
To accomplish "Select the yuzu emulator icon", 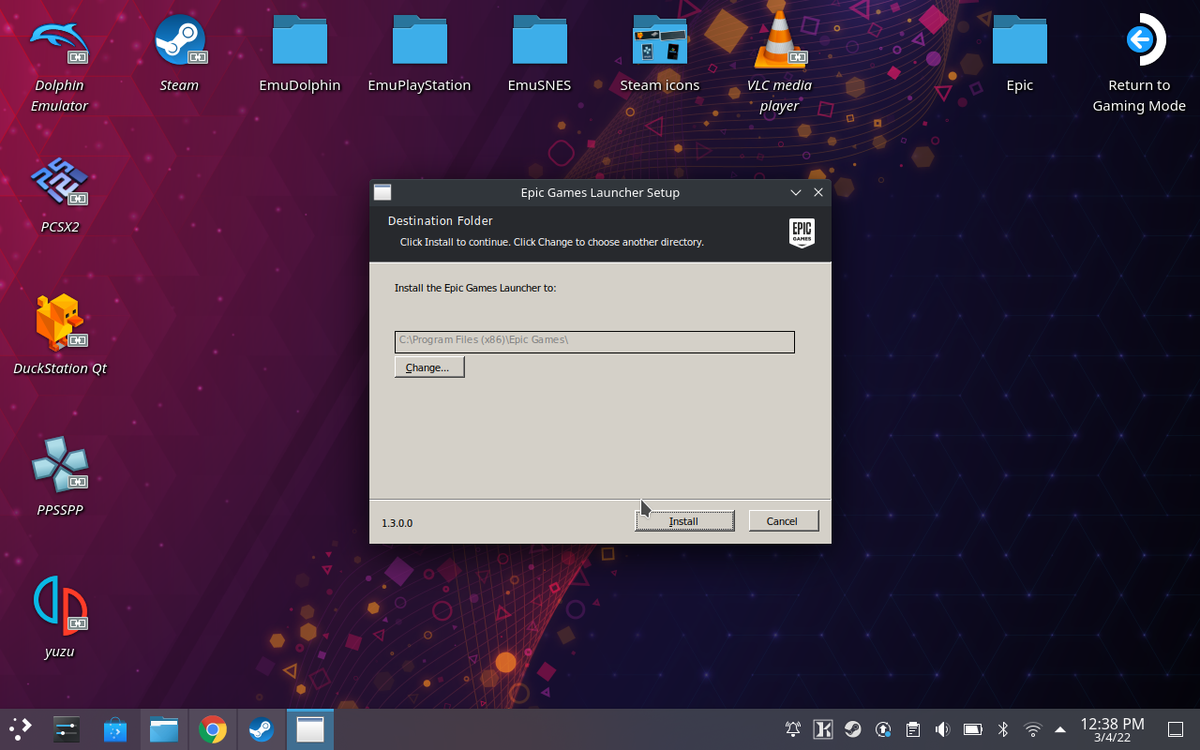I will 60,606.
